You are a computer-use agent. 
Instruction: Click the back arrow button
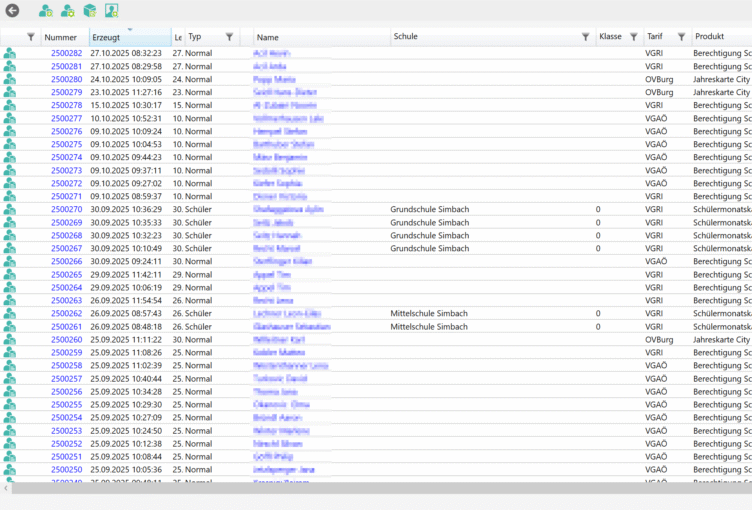pos(13,11)
